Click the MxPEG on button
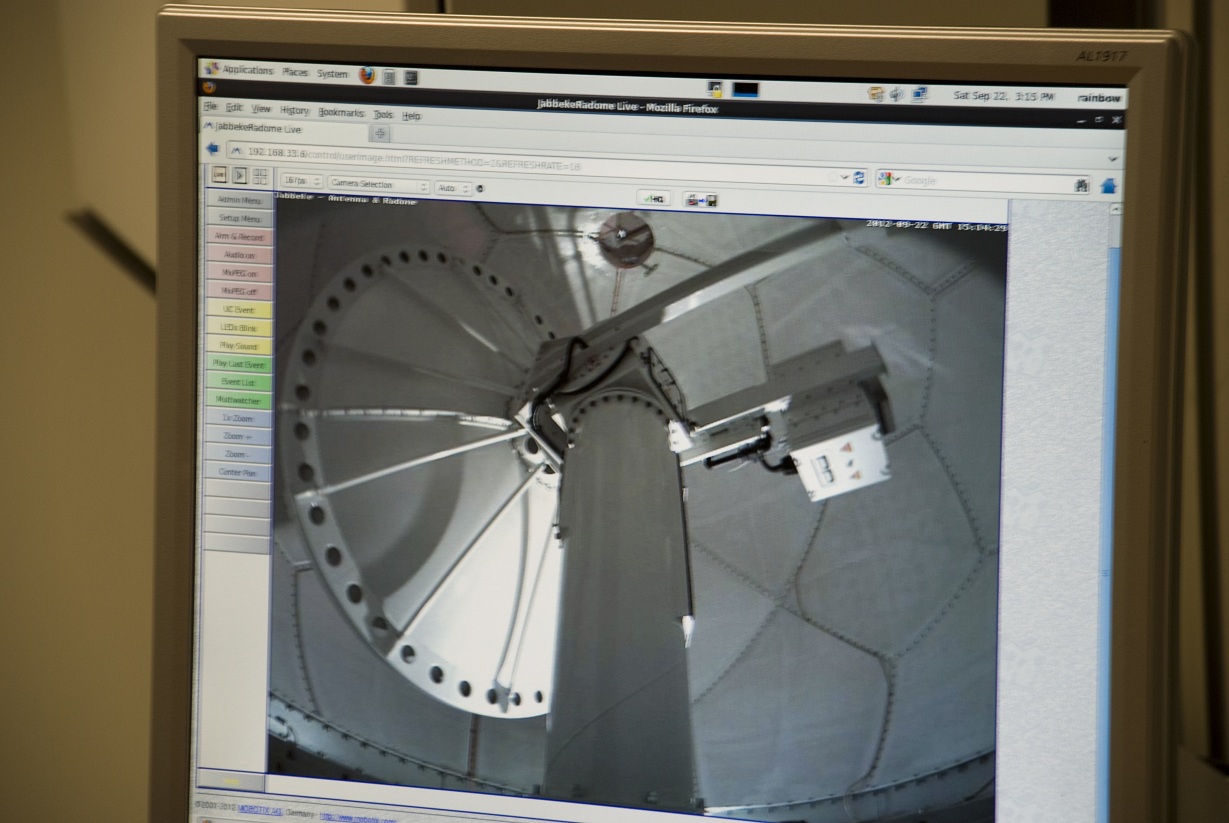Viewport: 1229px width, 823px height. coord(239,273)
